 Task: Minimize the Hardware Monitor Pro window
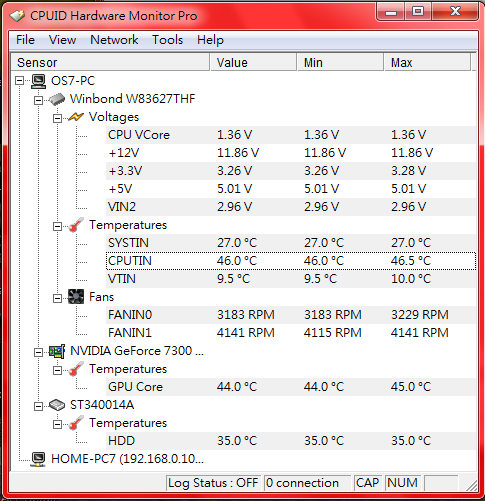click(x=391, y=12)
